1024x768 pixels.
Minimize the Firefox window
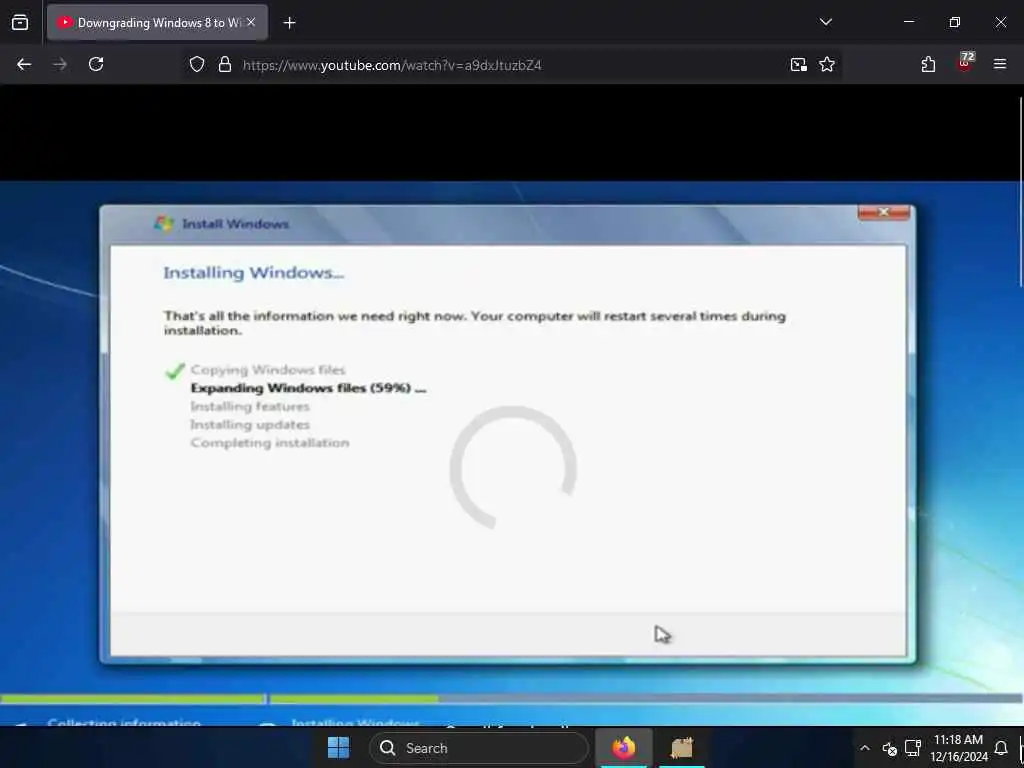[908, 22]
